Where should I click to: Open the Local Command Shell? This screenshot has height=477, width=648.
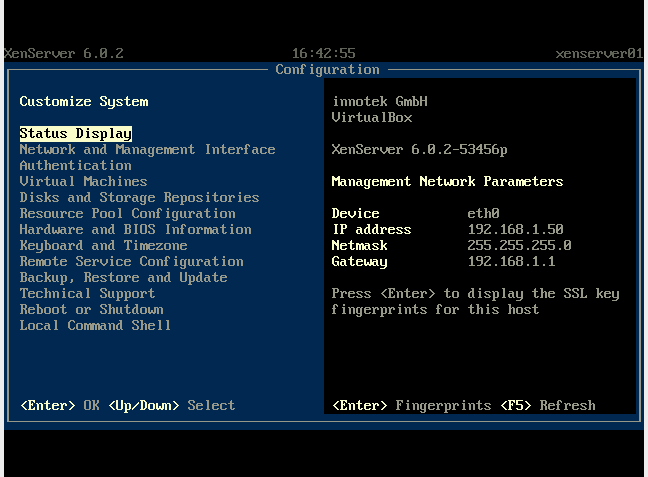[x=95, y=325]
